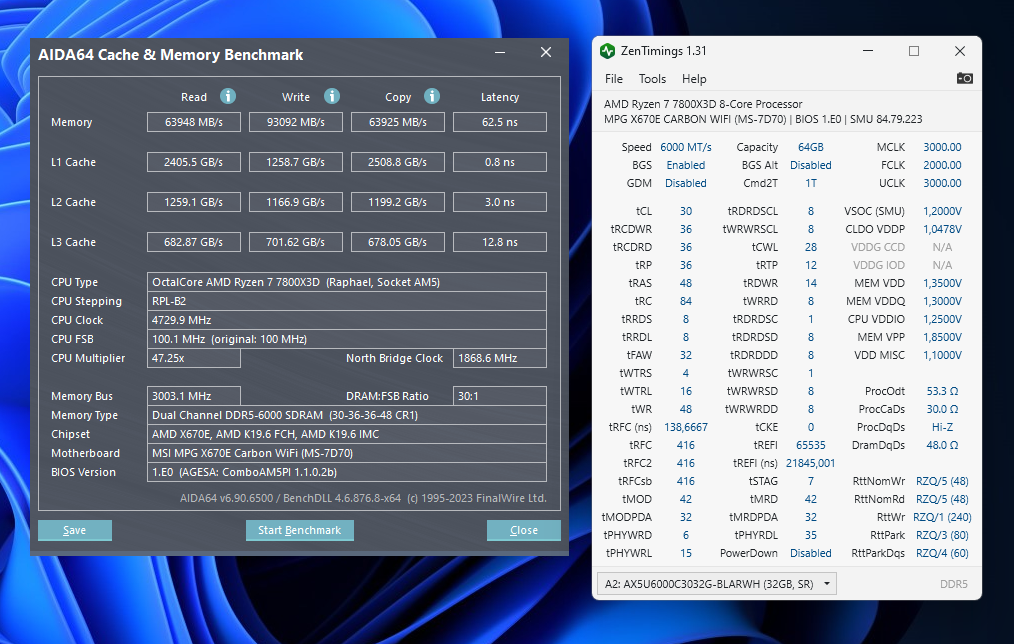Click the MEM VDD value 1,3500V
Viewport: 1014px width, 644px height.
tap(942, 283)
